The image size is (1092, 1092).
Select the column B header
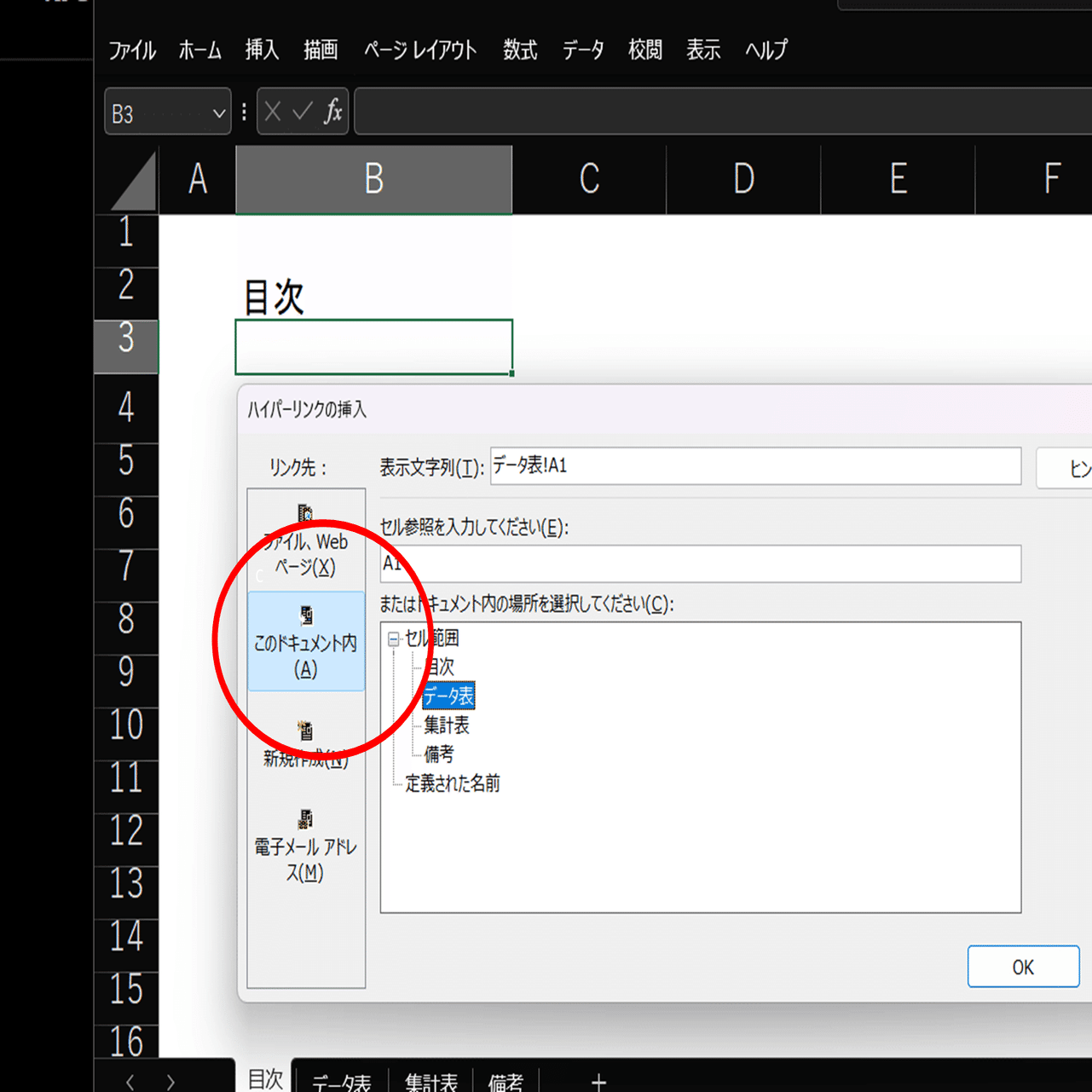coord(373,179)
